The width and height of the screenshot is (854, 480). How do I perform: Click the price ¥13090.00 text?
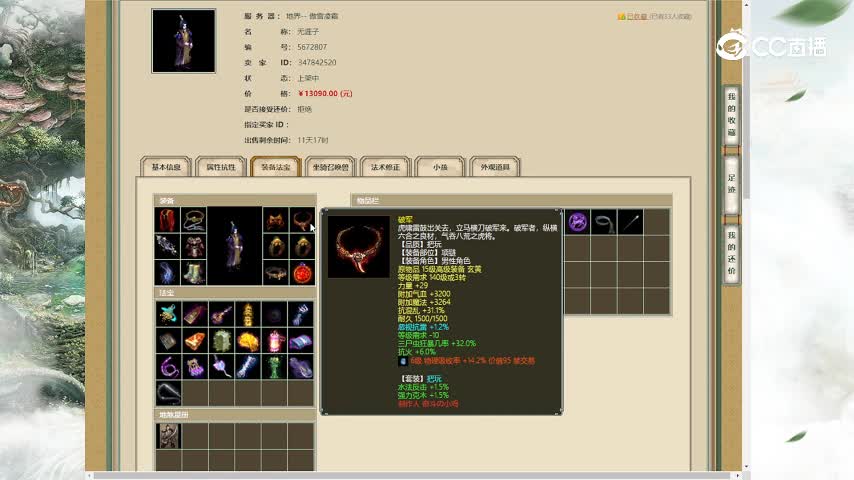(x=325, y=94)
